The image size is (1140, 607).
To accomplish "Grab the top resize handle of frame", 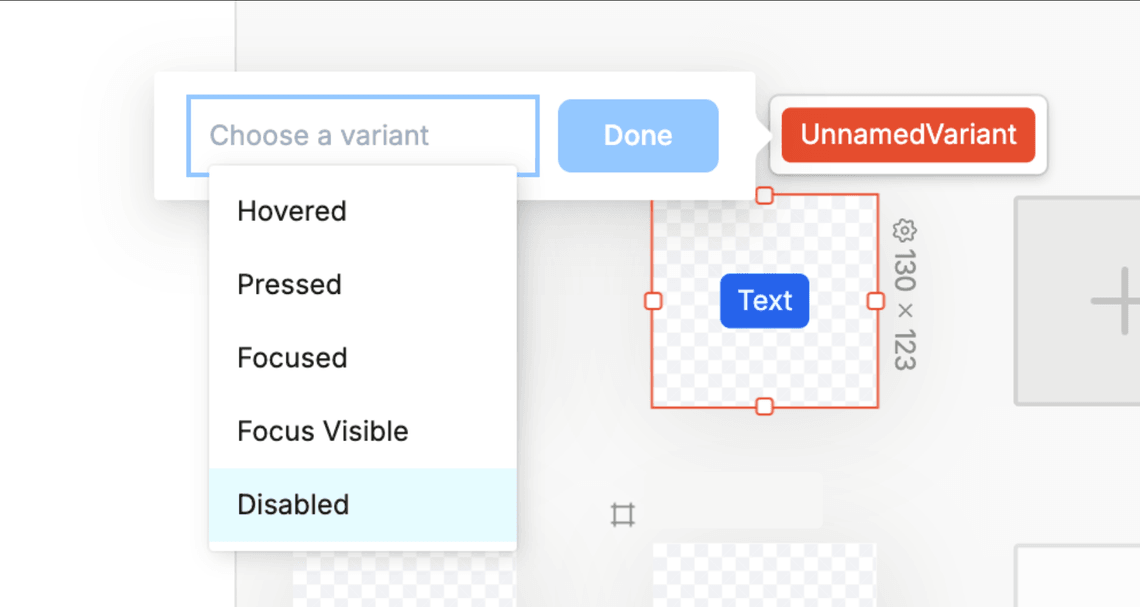I will (x=765, y=195).
